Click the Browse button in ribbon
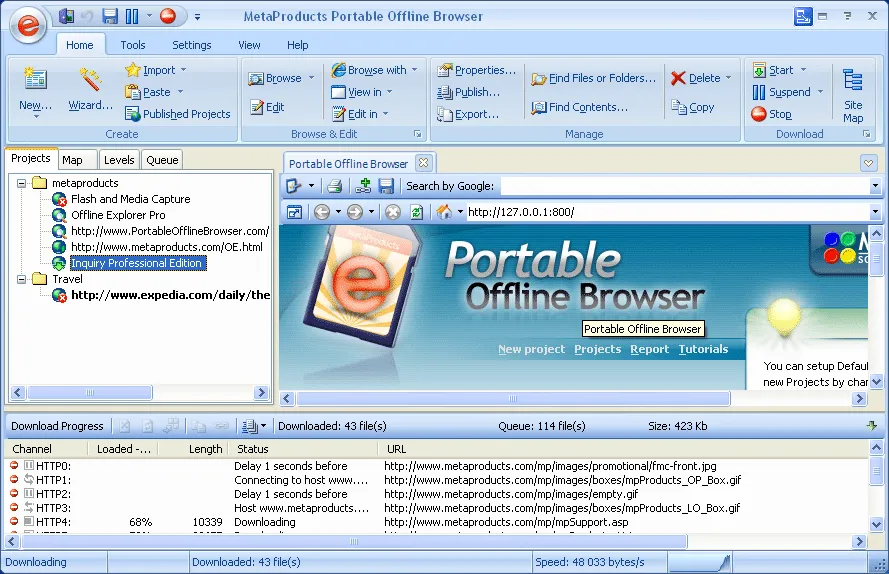The width and height of the screenshot is (889, 574). [x=276, y=78]
